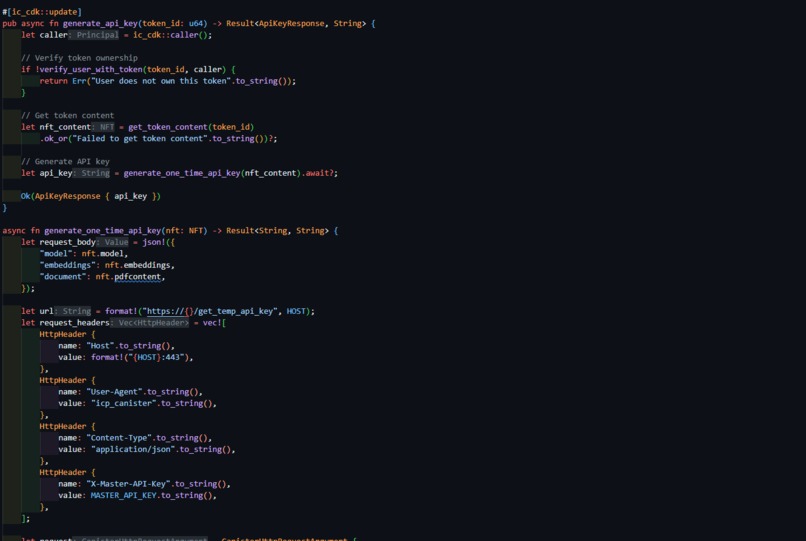Open the https get_temp_api_key URL string

[210, 311]
